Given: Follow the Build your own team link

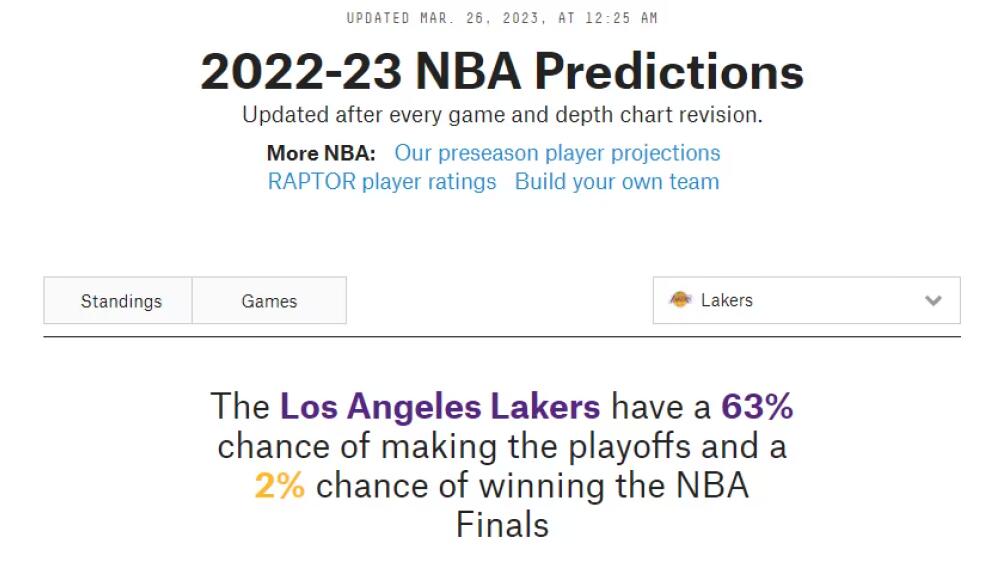Looking at the screenshot, I should 616,182.
